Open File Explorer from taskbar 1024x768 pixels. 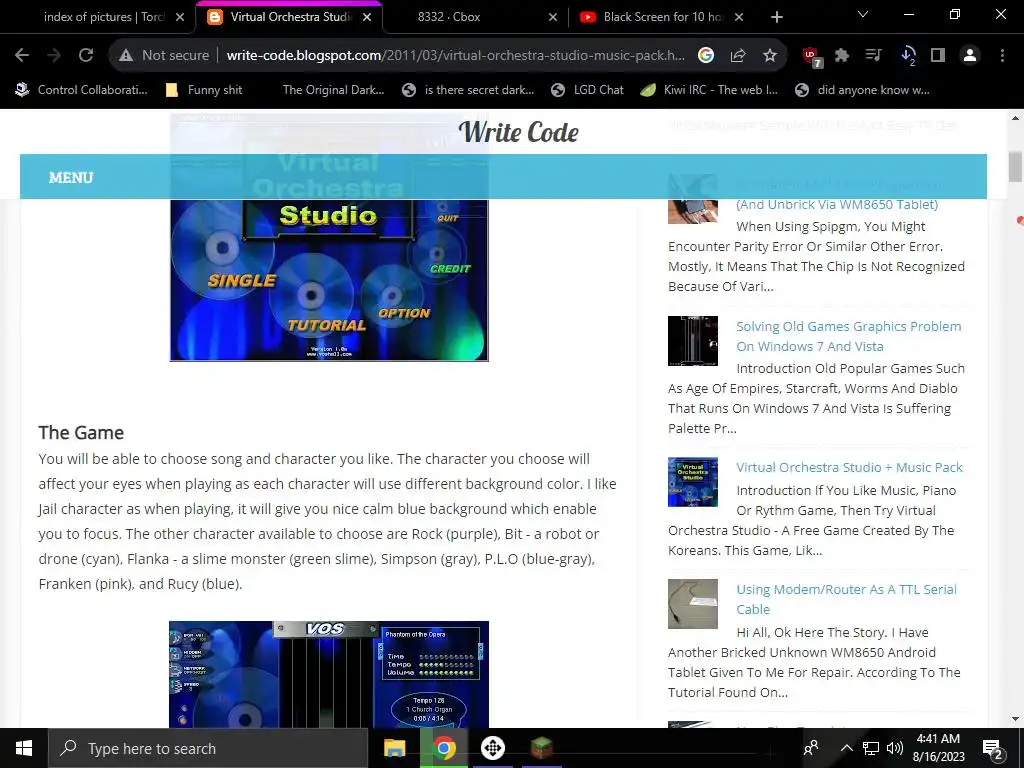click(394, 748)
